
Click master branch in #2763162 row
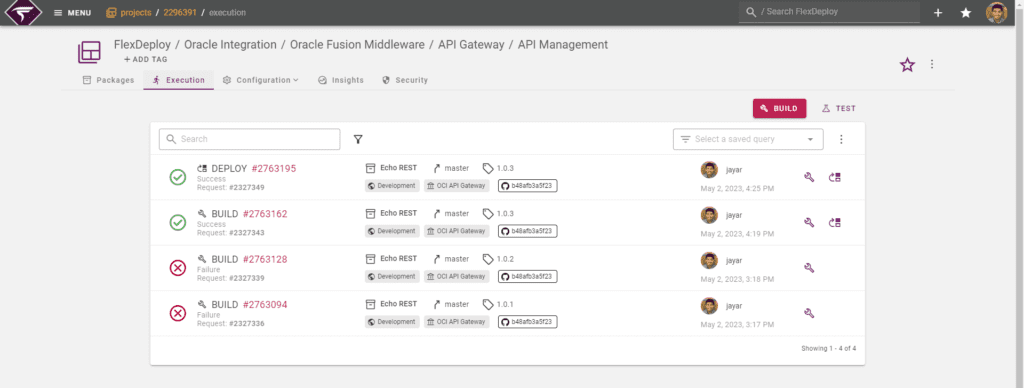451,214
